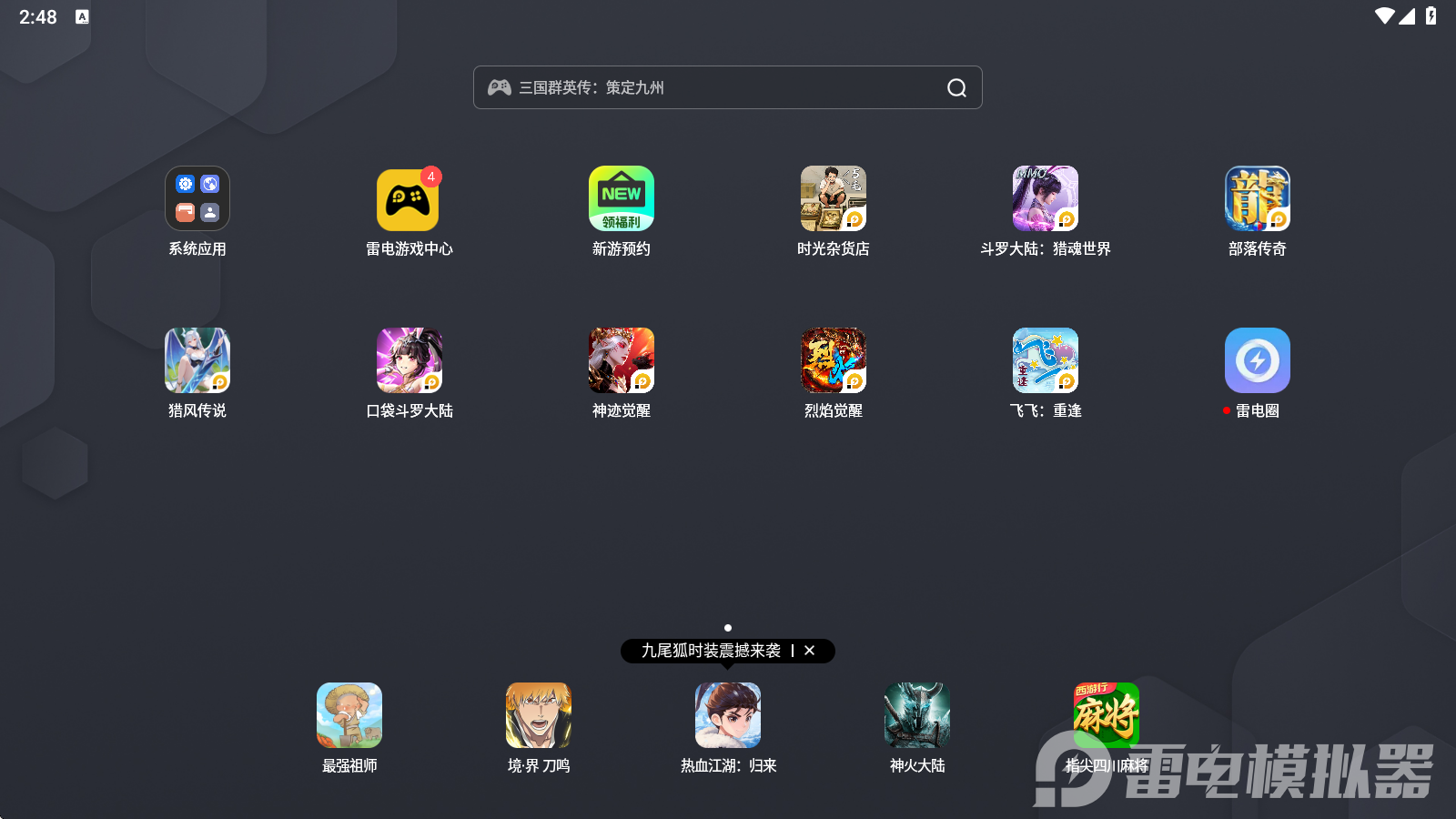Open the 九尾狐时装震撼来袭 promotion text
Screen dimensions: 1456x819
pos(711,651)
